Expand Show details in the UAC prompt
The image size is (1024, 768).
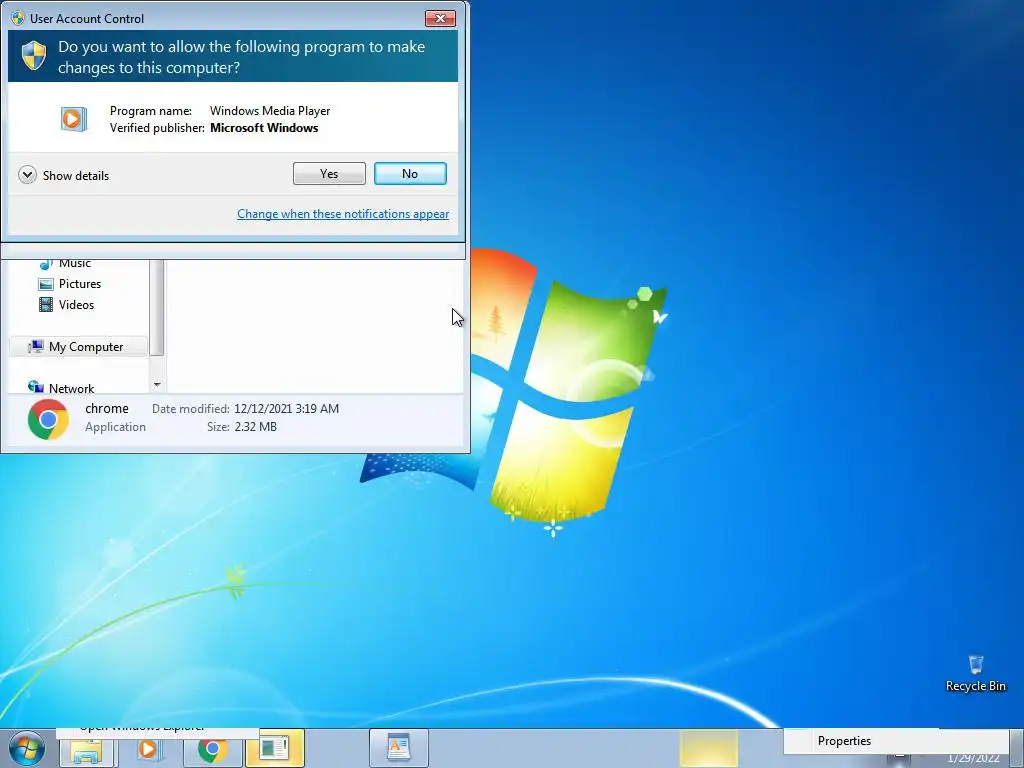pyautogui.click(x=64, y=175)
